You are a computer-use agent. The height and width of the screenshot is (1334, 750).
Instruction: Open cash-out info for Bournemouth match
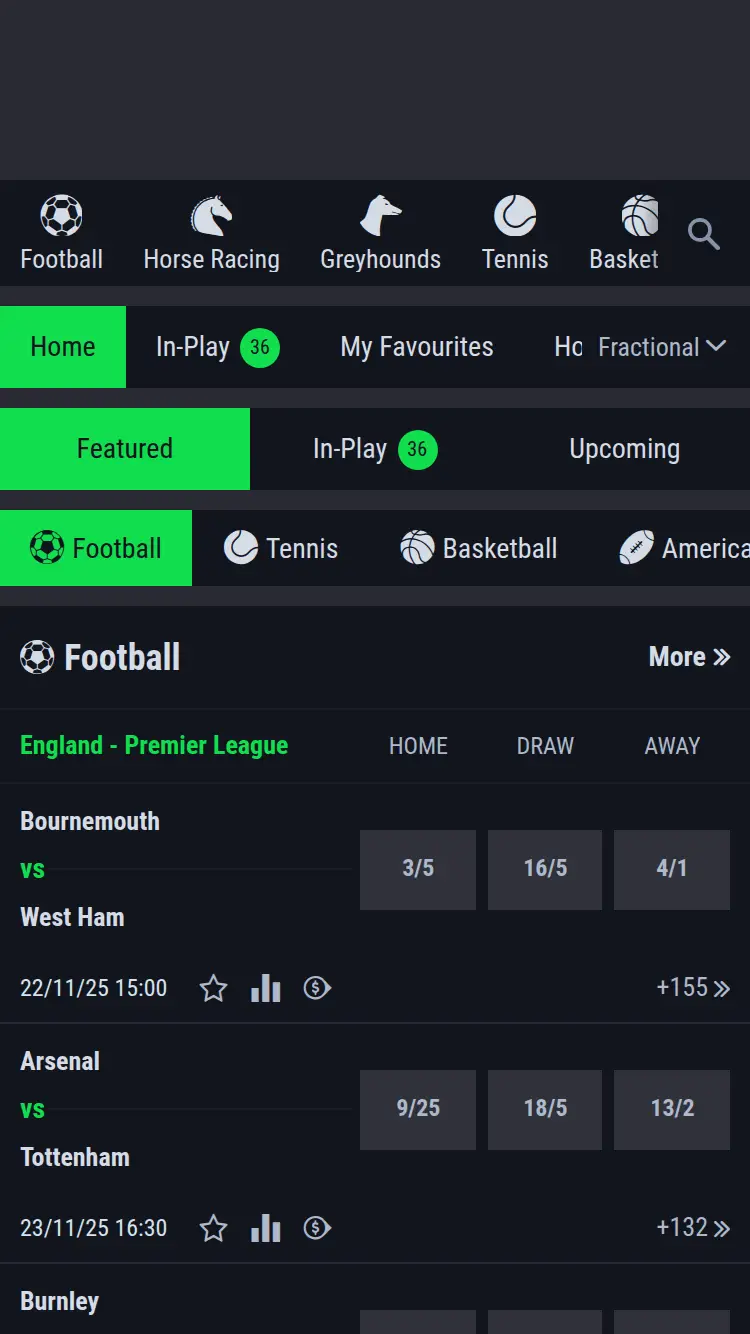pyautogui.click(x=317, y=987)
